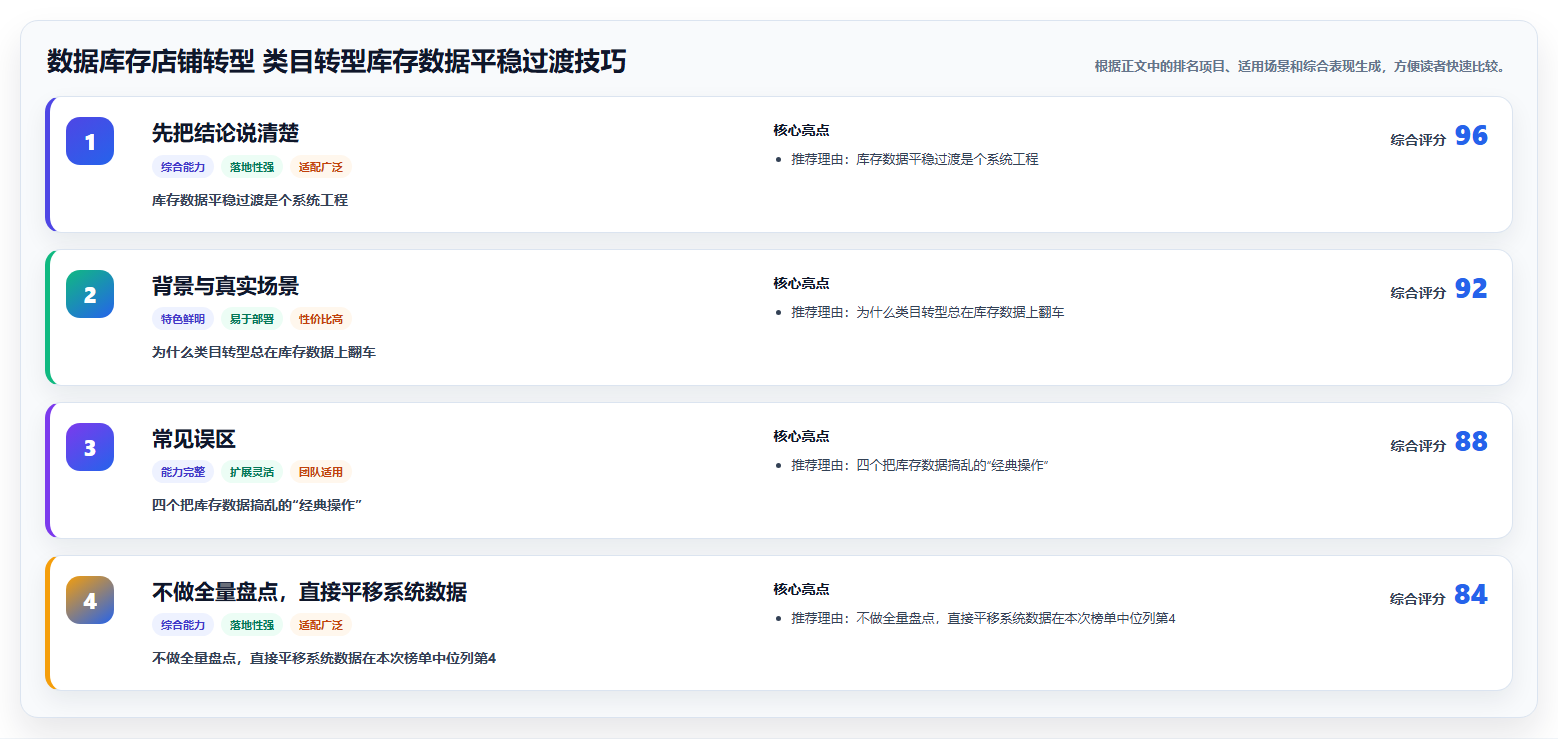Select the 综合能力 tag in card 1
Image resolution: width=1558 pixels, height=739 pixels.
coord(183,167)
